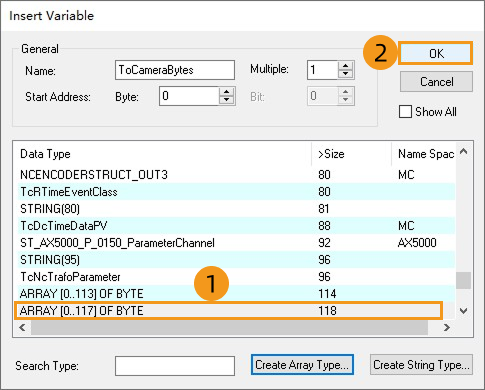485x390 pixels.
Task: Select NCENCODERSTRUCT_OUT3 data type row
Action: point(235,175)
